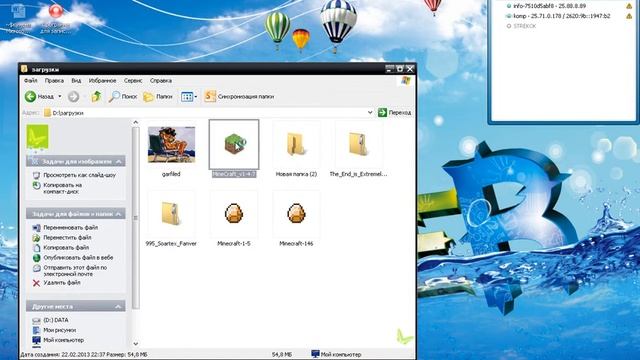Select the 995_Soartex_Fanver zipped folder

(171, 213)
